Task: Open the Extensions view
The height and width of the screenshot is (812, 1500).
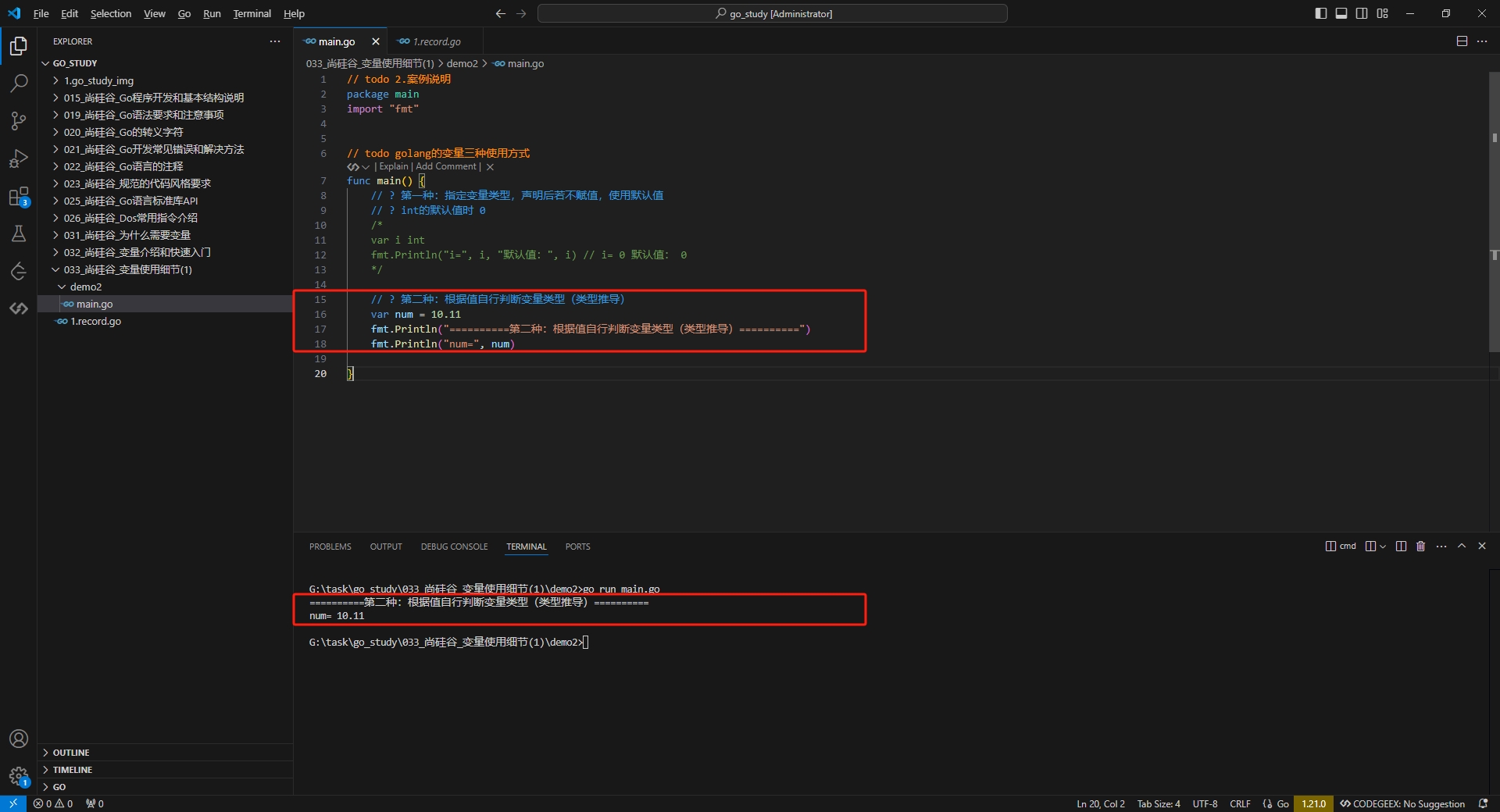Action: pos(19,197)
